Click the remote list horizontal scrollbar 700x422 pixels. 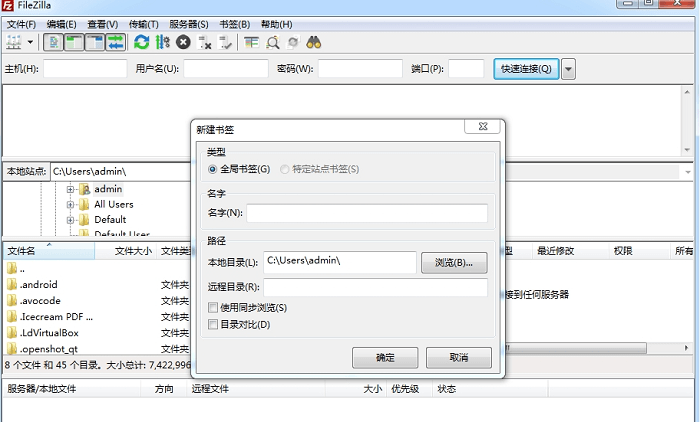pyautogui.click(x=576, y=348)
